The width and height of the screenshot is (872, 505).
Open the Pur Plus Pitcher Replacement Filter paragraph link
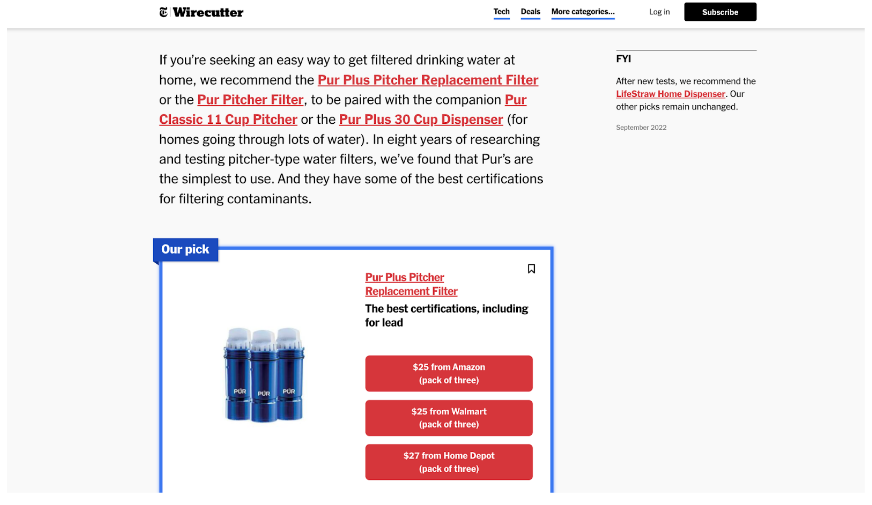pyautogui.click(x=428, y=80)
